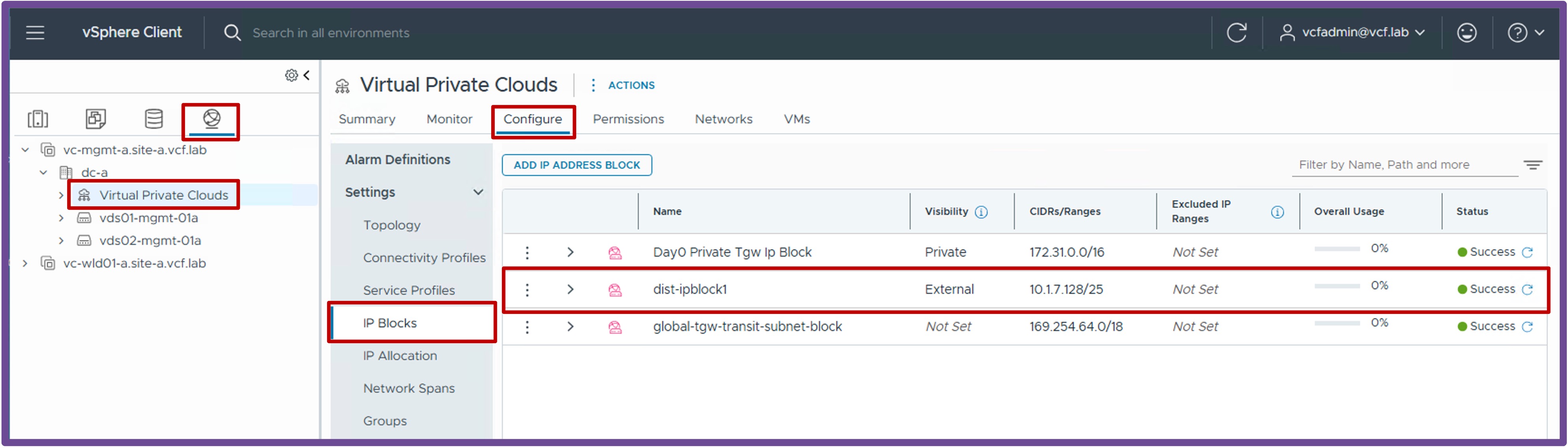
Task: Open the help question mark menu
Action: 1525,33
